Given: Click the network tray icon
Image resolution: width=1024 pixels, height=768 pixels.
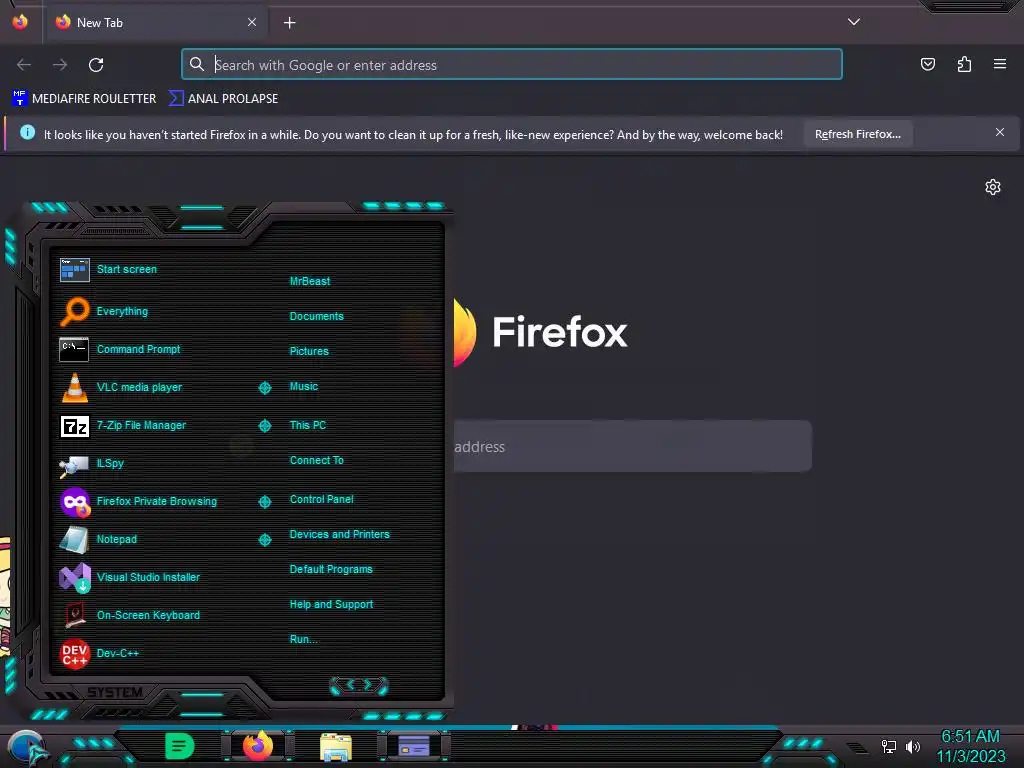Looking at the screenshot, I should tap(889, 746).
